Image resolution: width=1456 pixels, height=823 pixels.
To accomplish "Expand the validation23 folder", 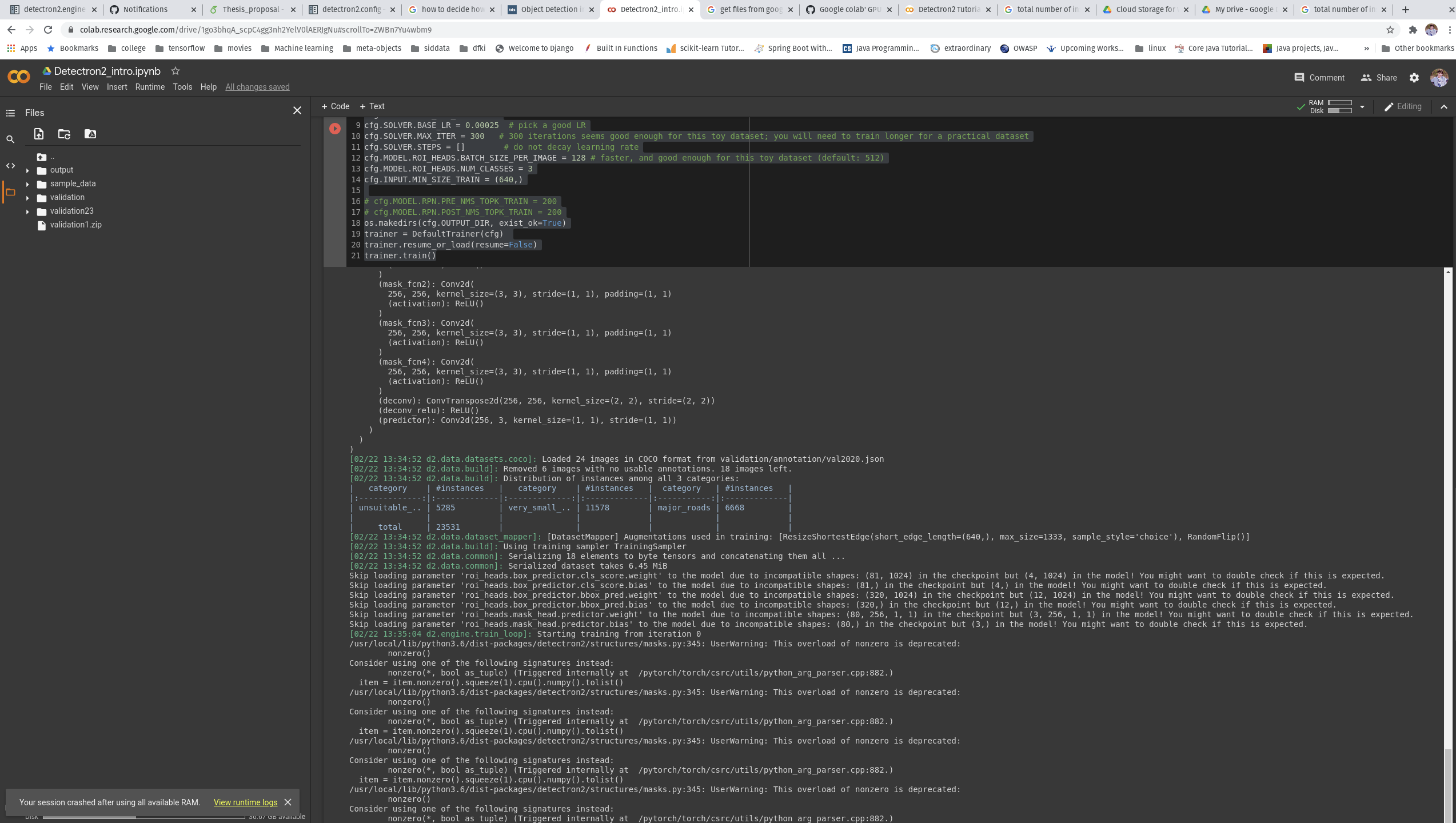I will click(27, 211).
